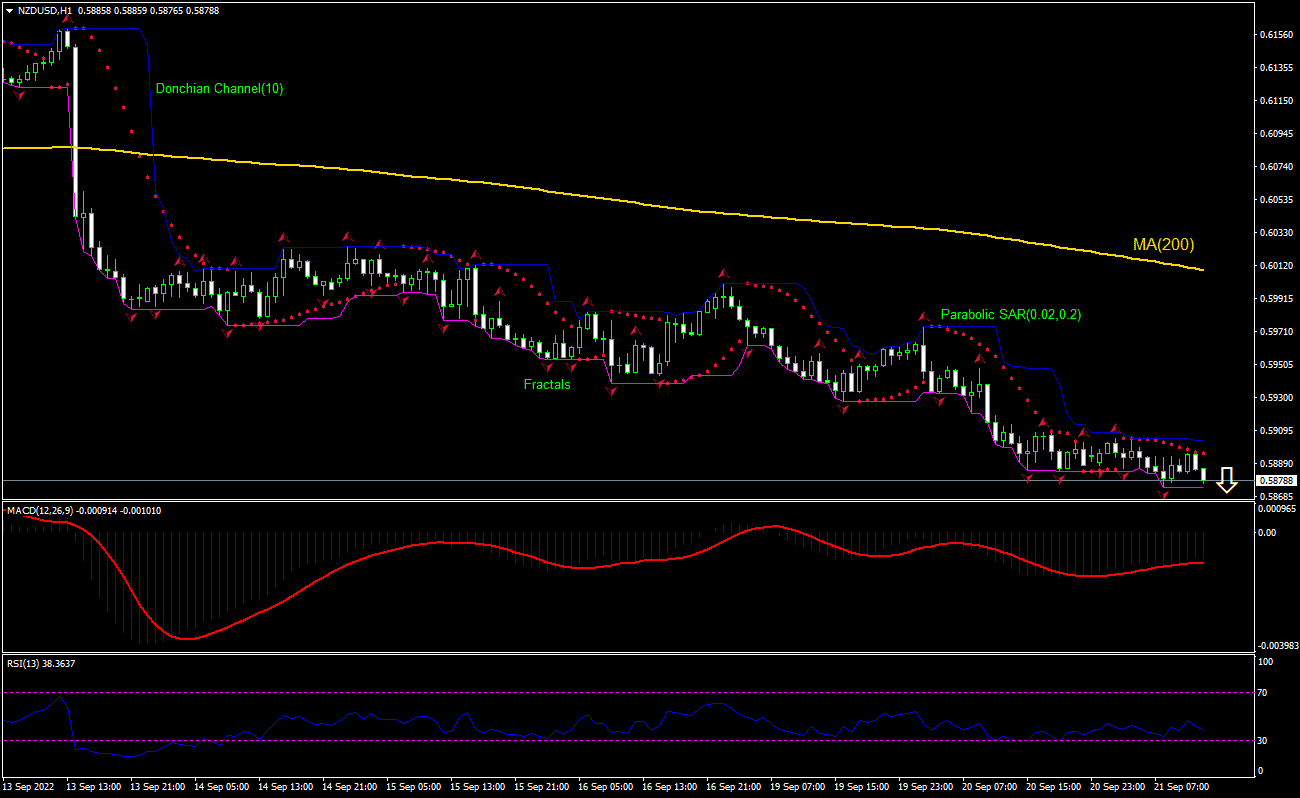Viewport: 1300px width, 798px height.
Task: Click the fractal marker below the latest low
Action: (1164, 494)
